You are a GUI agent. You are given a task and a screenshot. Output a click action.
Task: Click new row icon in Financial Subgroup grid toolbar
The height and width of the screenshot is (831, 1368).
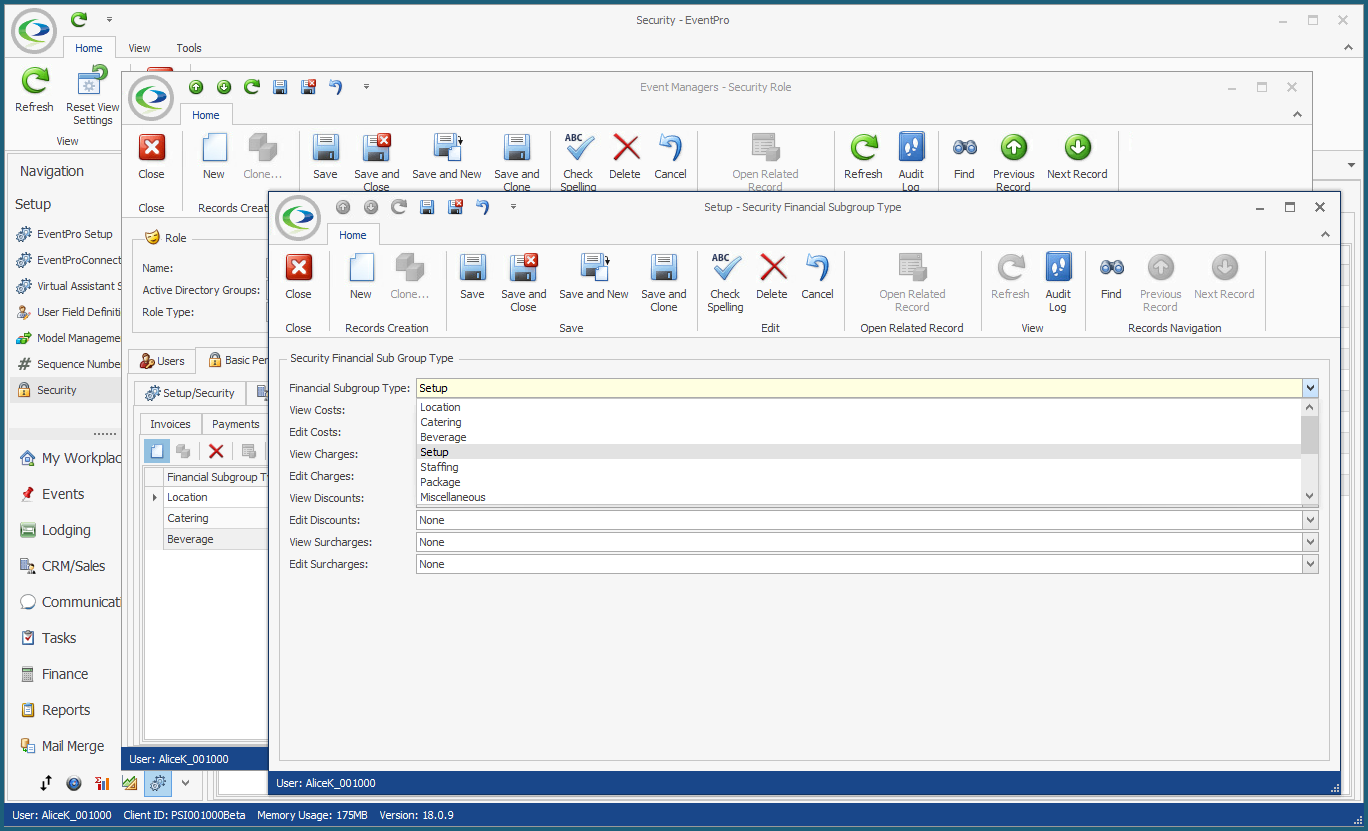coord(157,451)
